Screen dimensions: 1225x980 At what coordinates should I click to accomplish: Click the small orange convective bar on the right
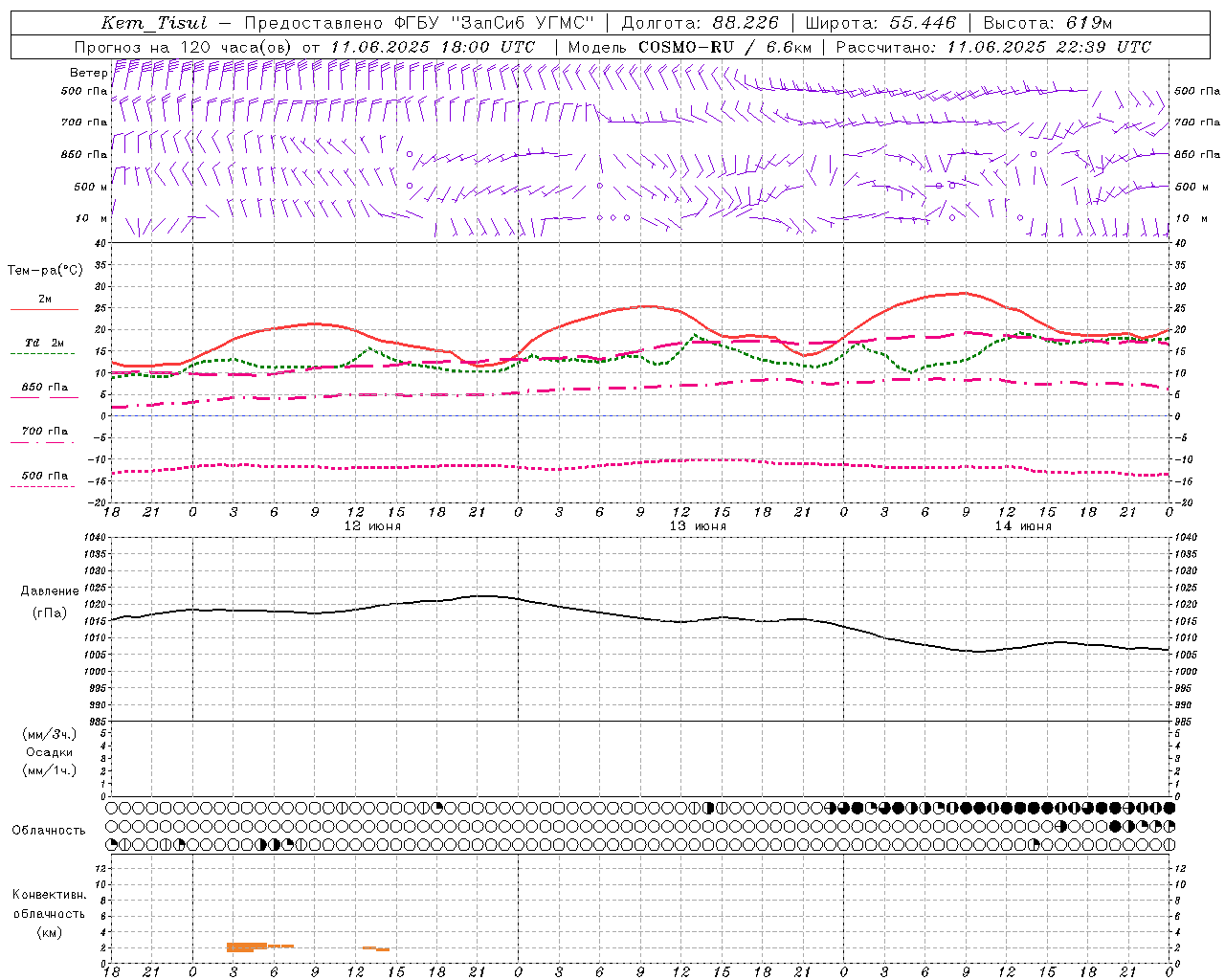tap(376, 948)
